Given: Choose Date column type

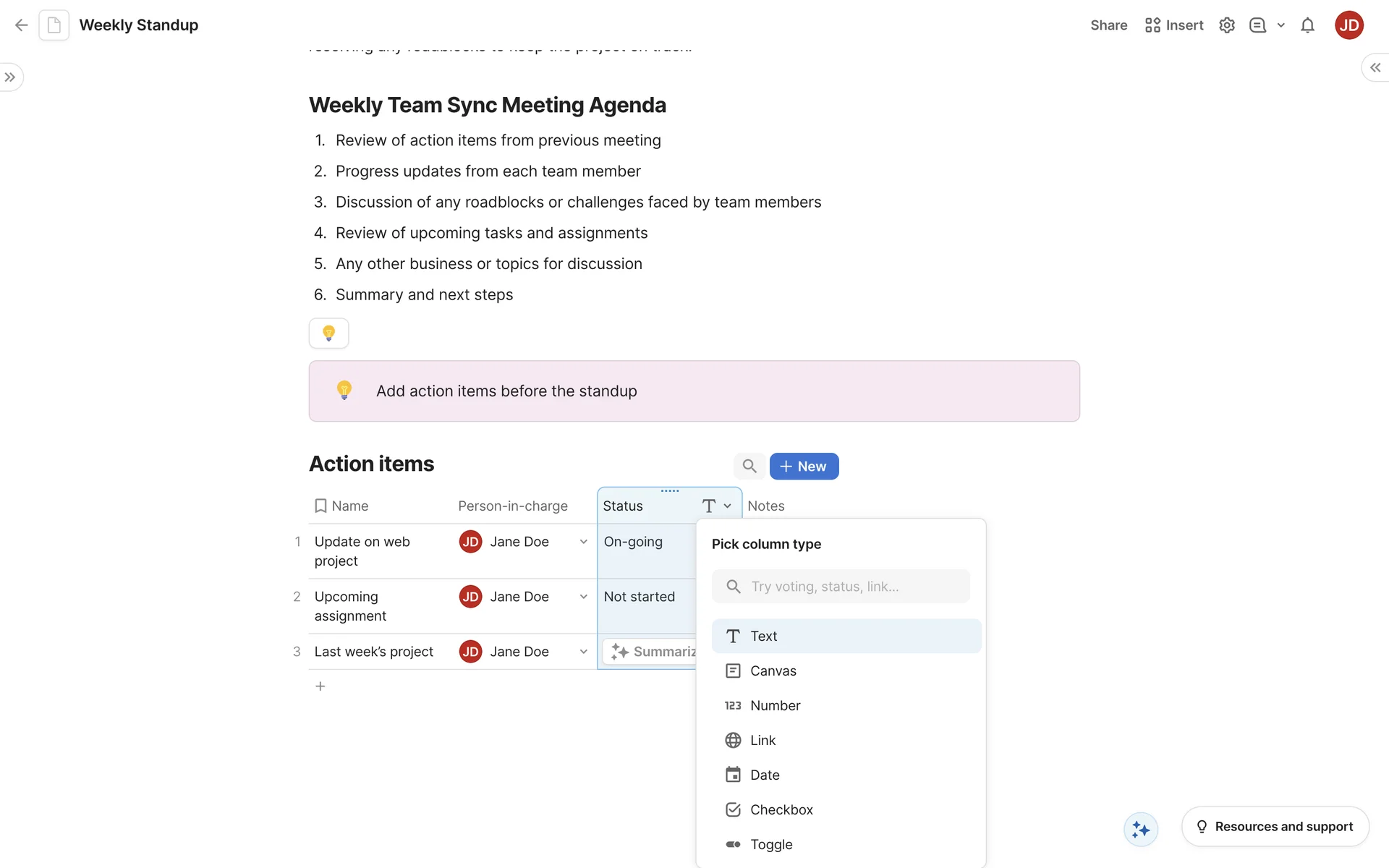Looking at the screenshot, I should coord(765,775).
